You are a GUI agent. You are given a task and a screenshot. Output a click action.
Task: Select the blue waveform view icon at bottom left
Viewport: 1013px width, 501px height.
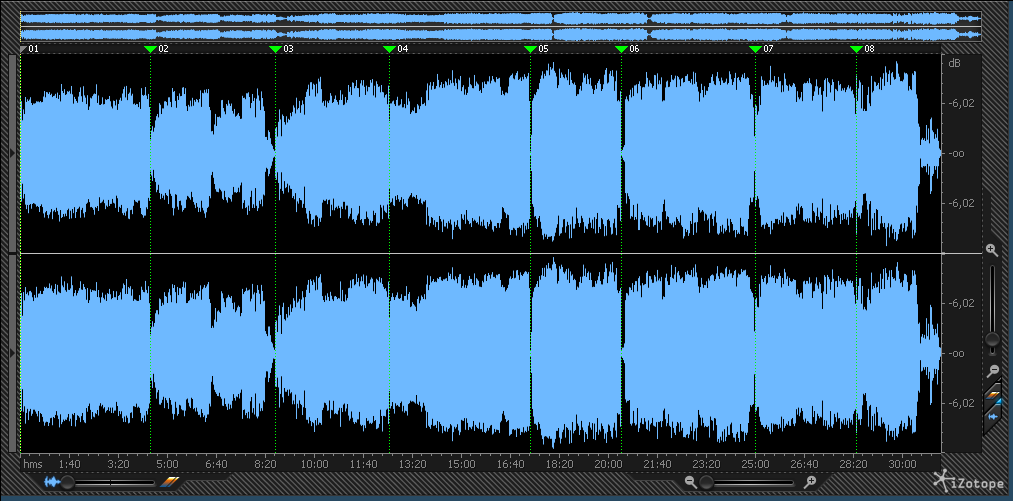51,482
